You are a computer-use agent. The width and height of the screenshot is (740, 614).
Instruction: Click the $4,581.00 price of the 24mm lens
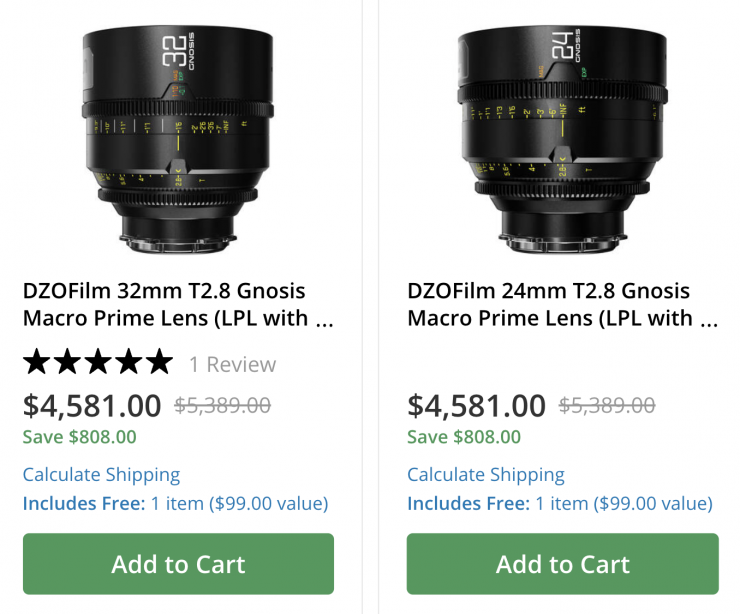tap(477, 406)
